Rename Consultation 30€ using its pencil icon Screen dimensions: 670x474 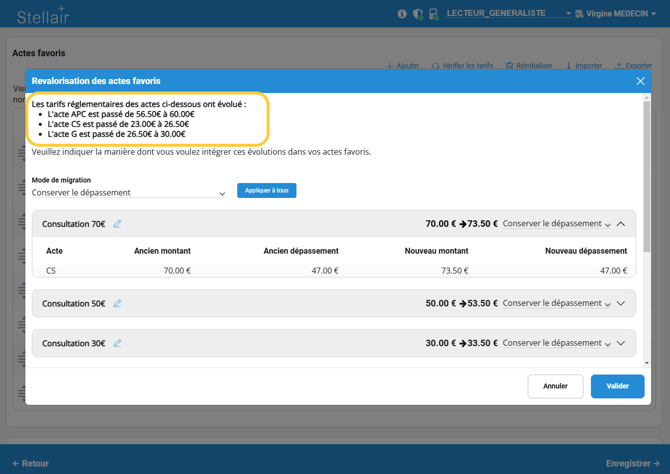point(117,343)
